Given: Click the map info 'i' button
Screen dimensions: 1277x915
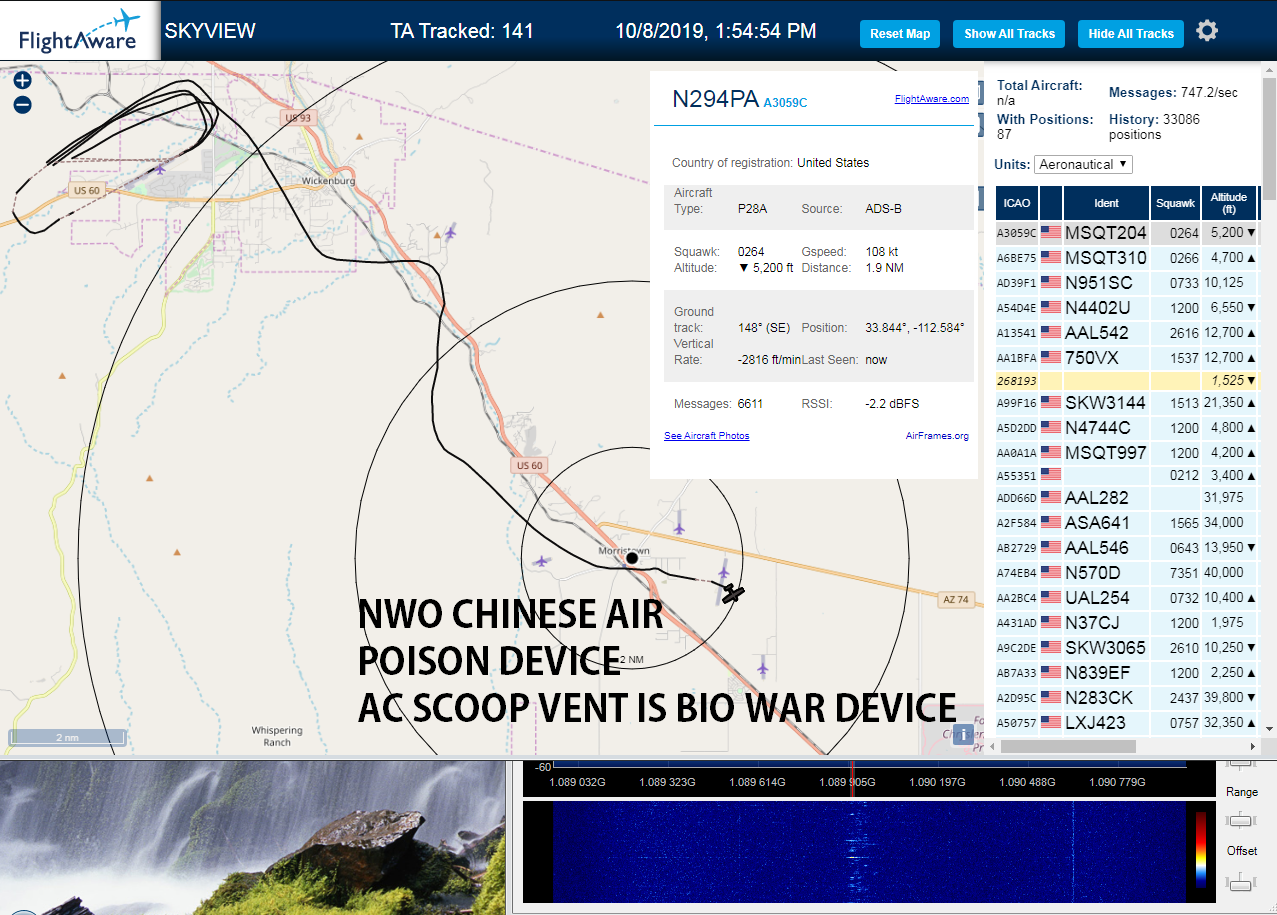Looking at the screenshot, I should [x=963, y=734].
